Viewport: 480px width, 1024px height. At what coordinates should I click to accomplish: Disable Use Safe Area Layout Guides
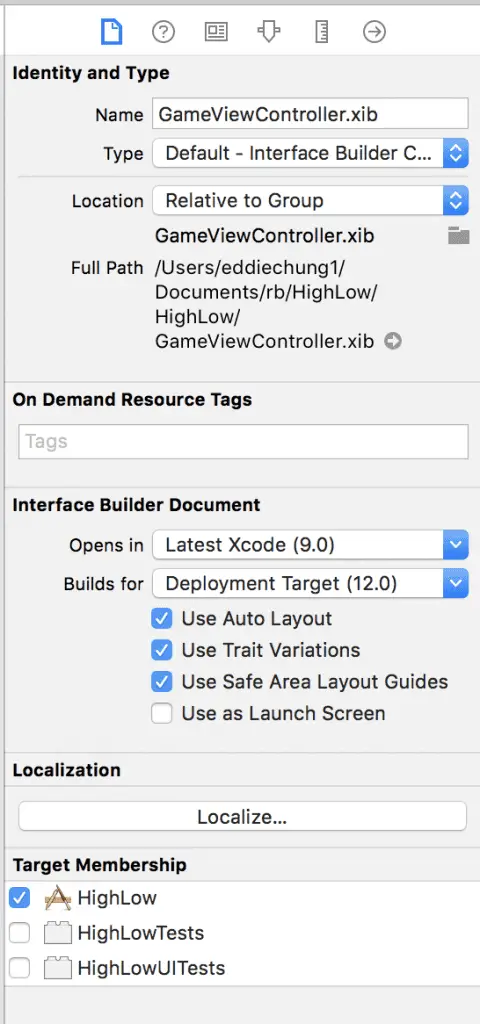click(162, 682)
